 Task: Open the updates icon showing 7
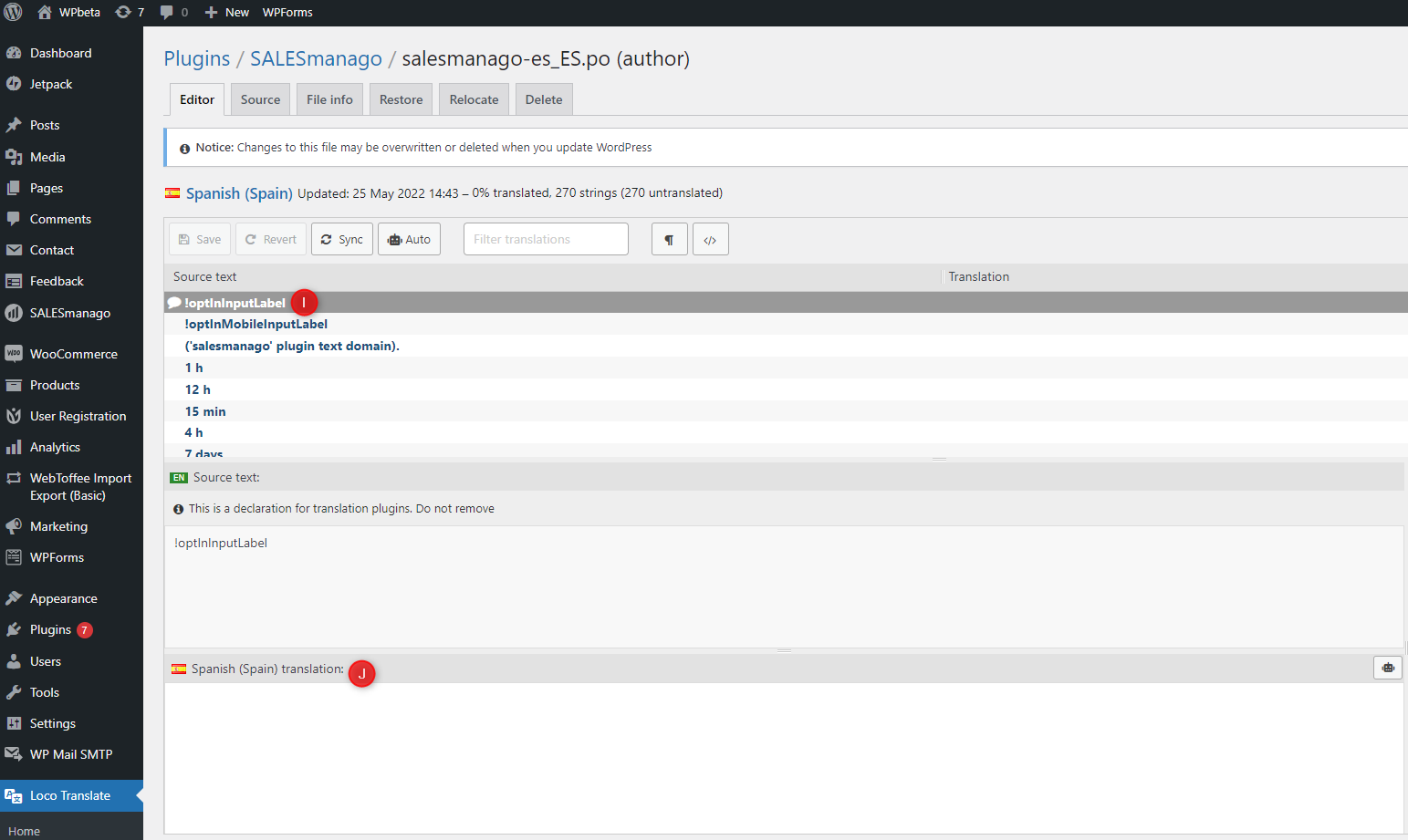130,12
